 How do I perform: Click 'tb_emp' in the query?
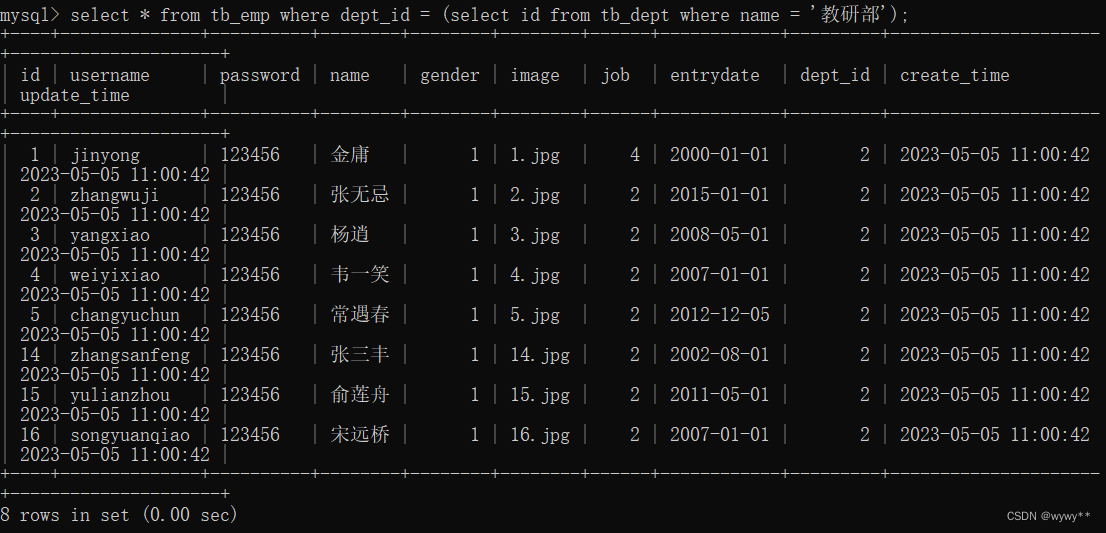click(x=240, y=15)
